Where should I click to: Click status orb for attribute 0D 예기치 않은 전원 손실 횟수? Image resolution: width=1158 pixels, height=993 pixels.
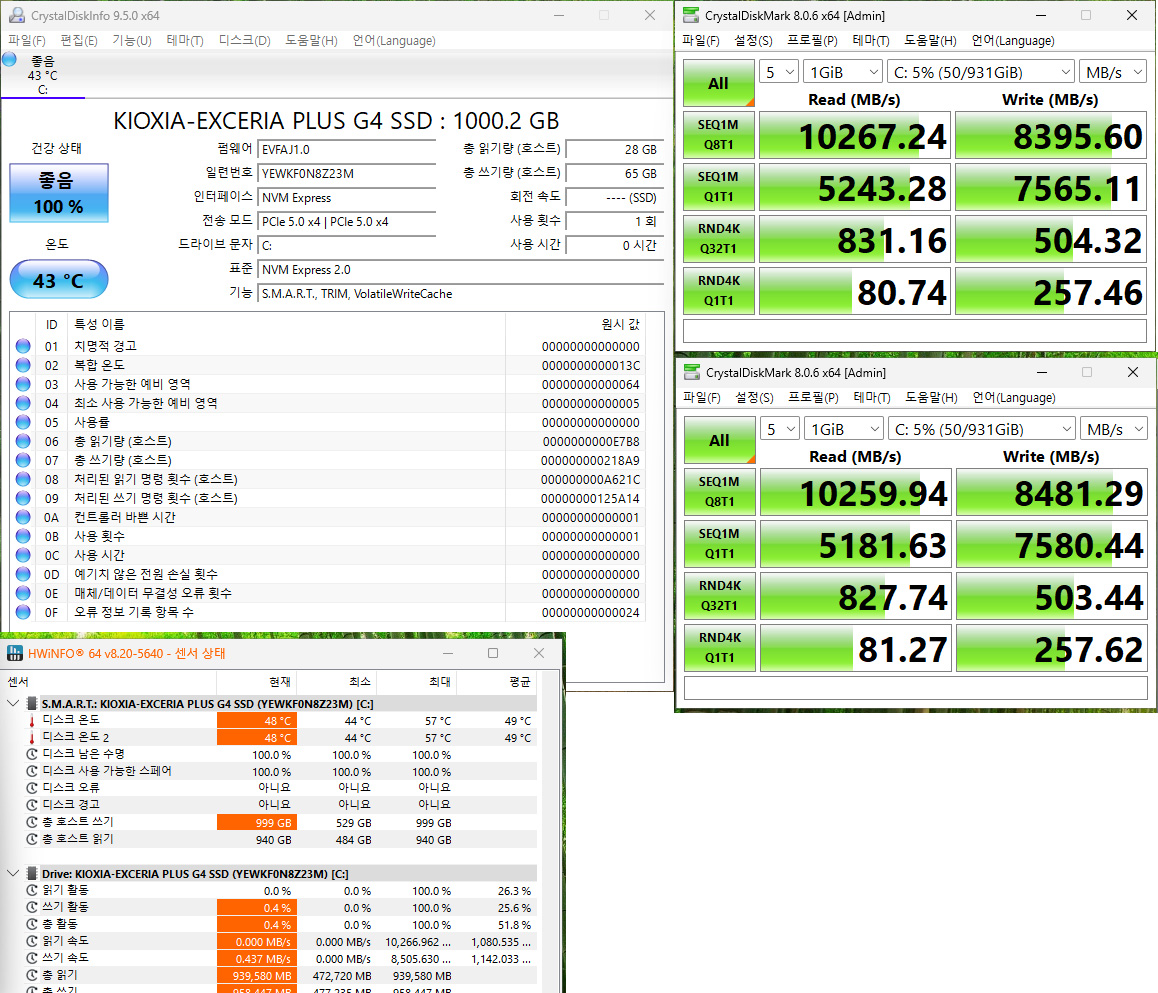(23, 574)
